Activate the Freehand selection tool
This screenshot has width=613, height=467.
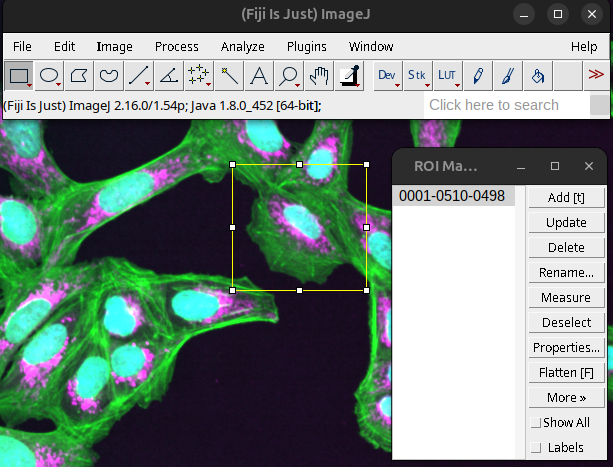coord(109,75)
